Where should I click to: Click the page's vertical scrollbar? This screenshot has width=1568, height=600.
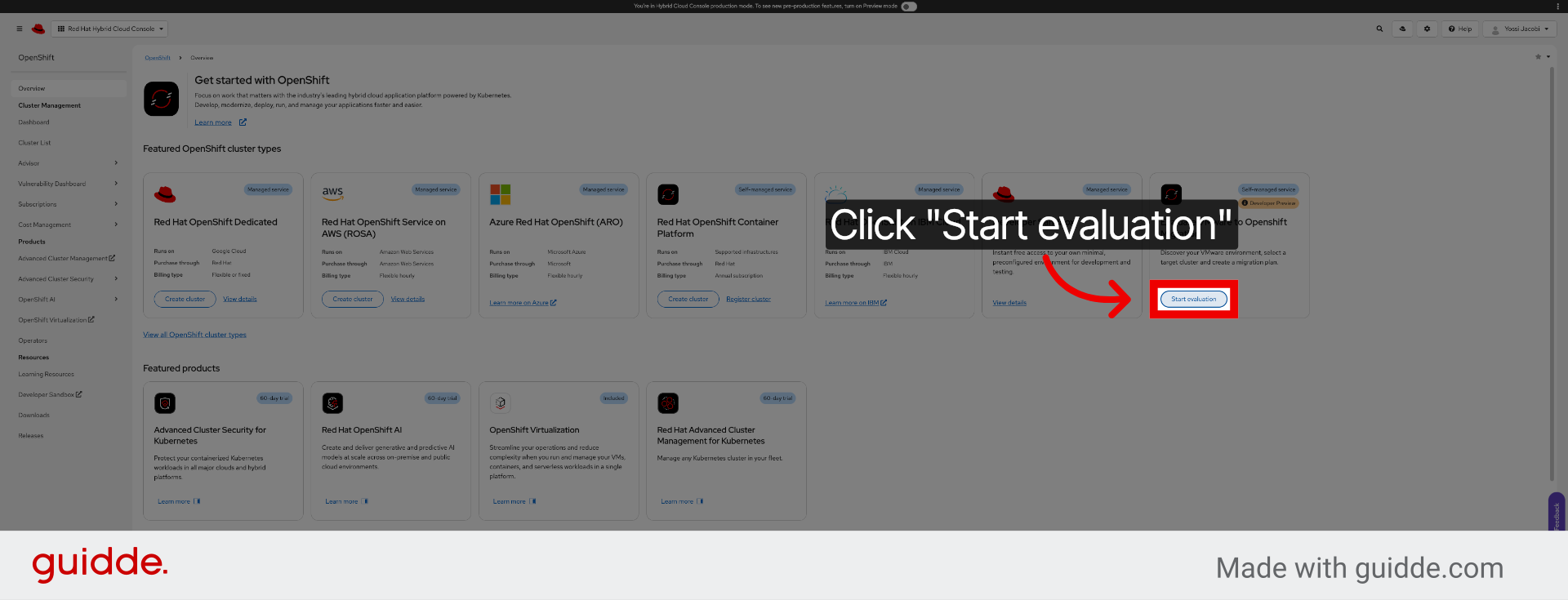coord(1552,273)
